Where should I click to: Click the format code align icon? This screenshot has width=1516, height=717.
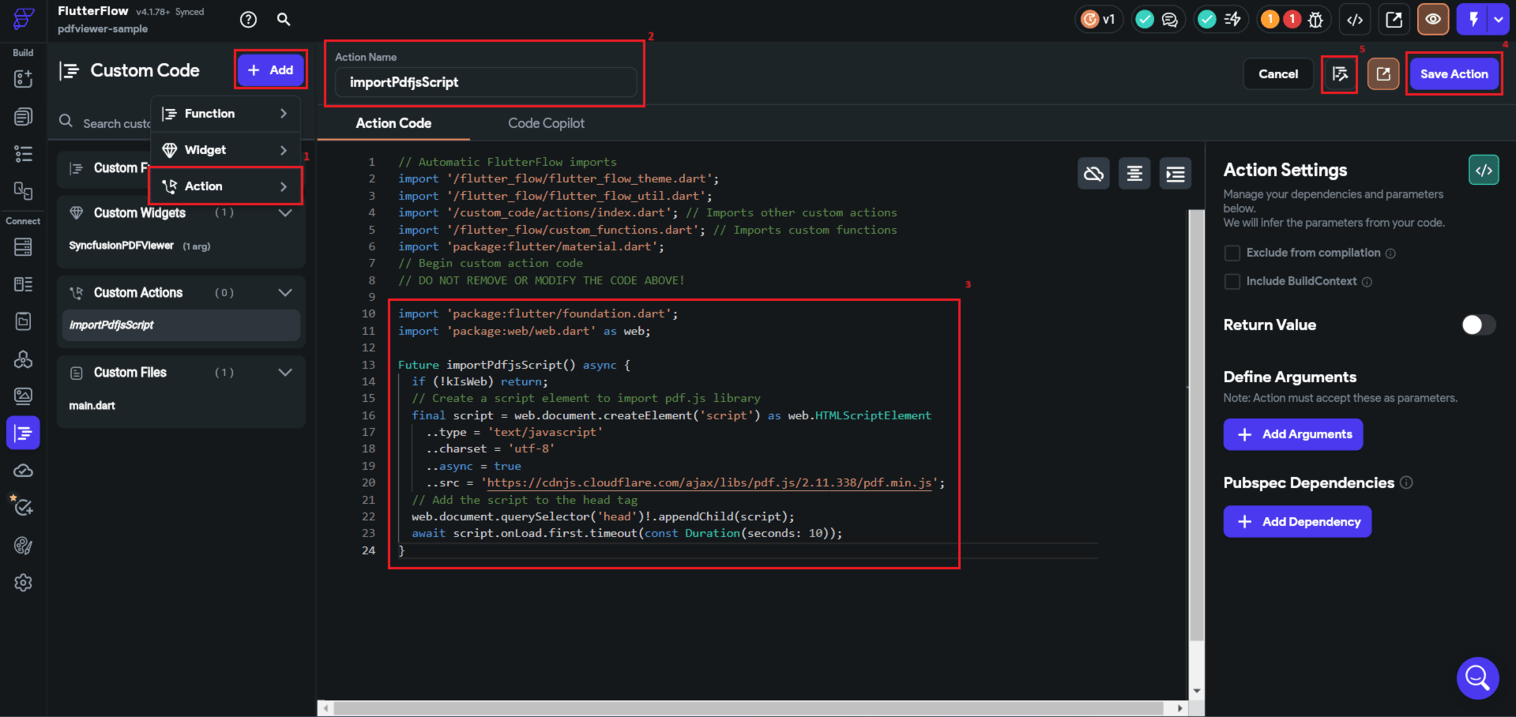pos(1134,173)
